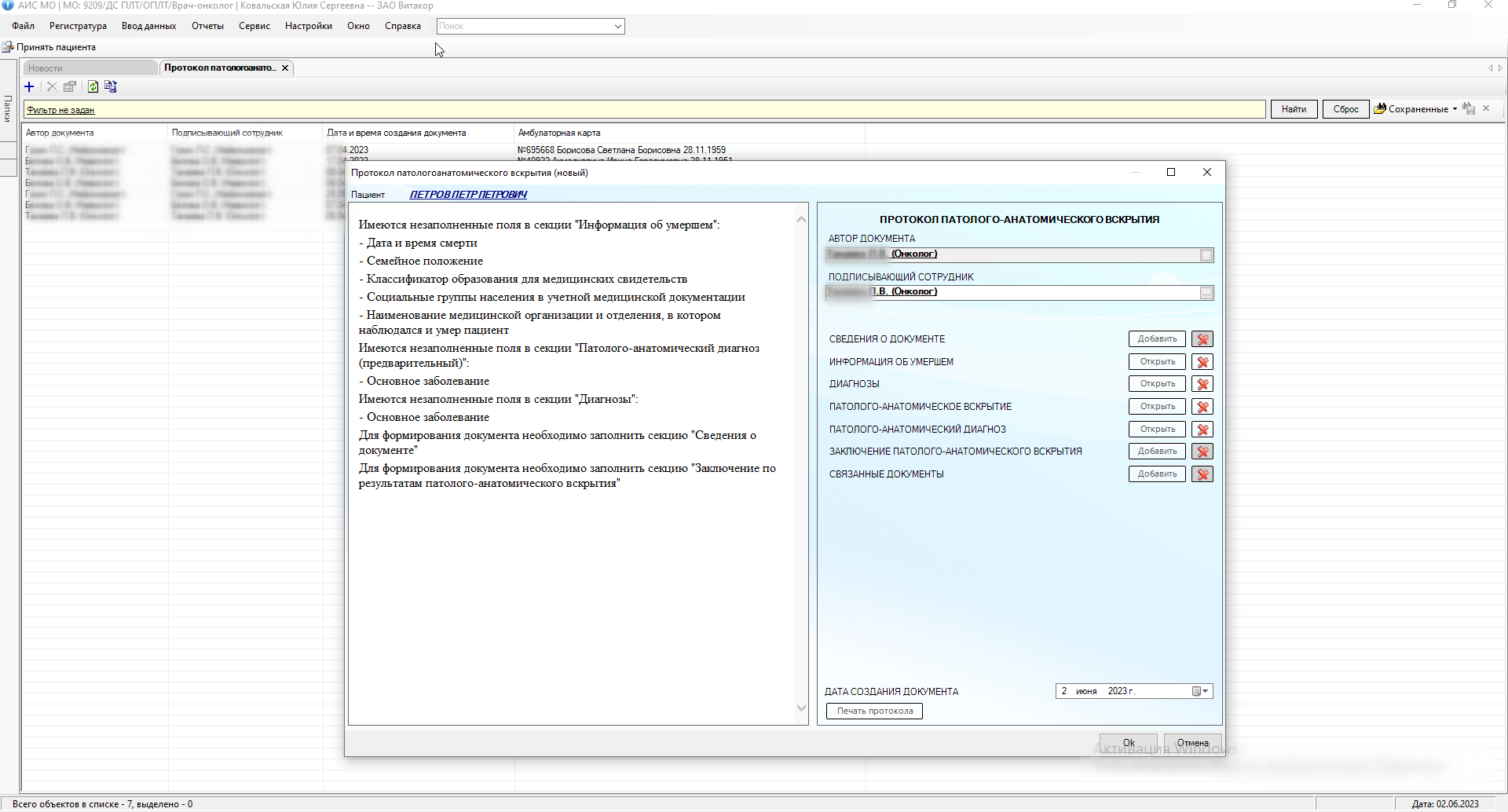Open the calendar for Дата создания документа

1200,691
